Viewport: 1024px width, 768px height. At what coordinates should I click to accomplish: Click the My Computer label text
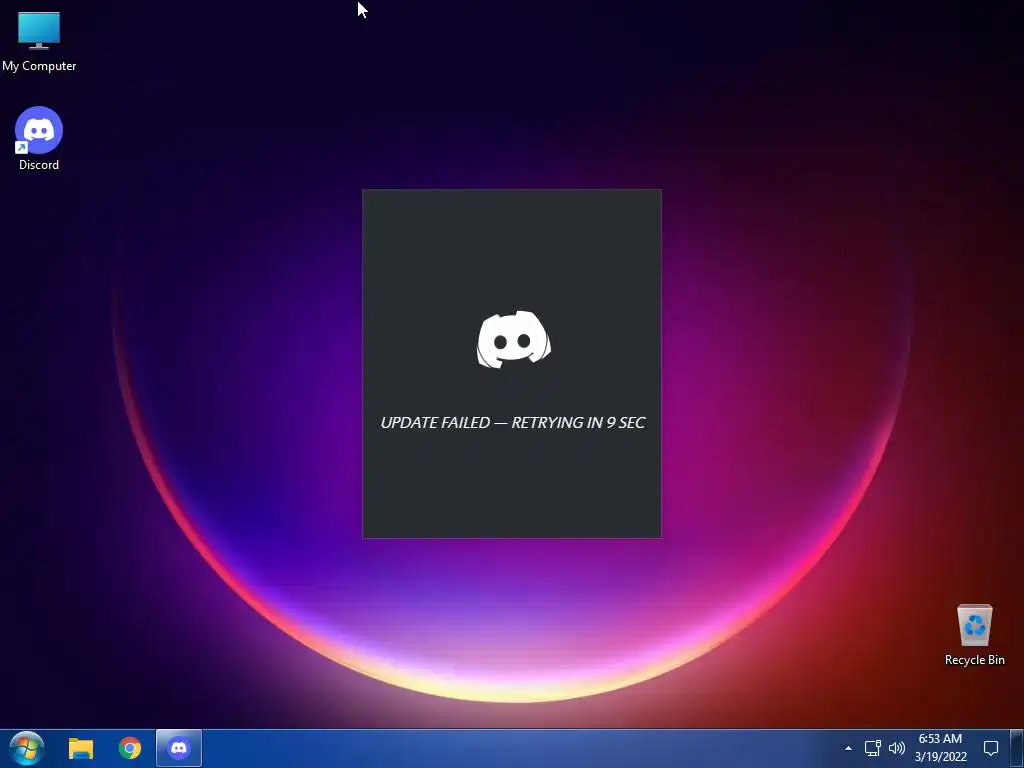pos(39,66)
